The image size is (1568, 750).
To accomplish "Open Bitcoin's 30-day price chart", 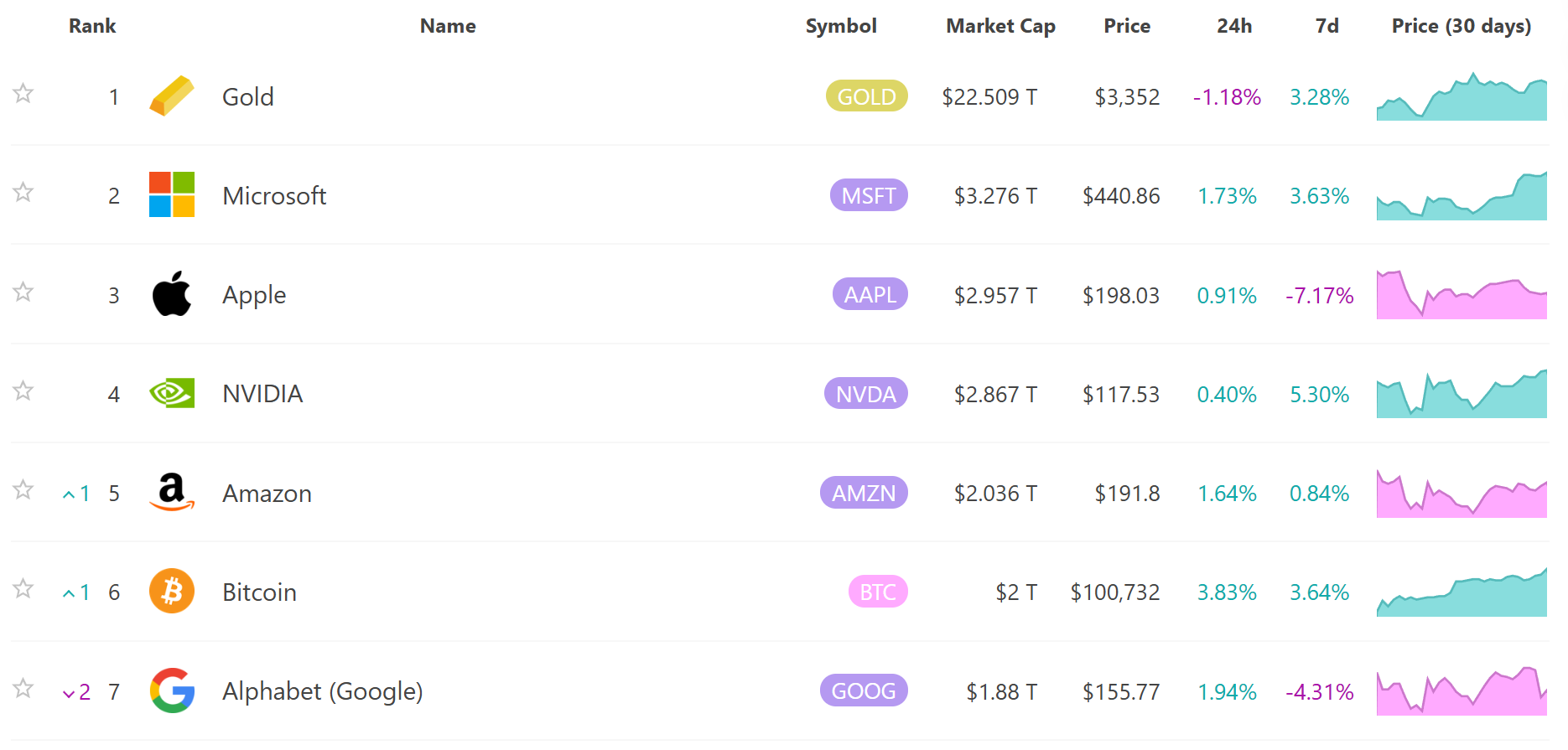I will (1462, 592).
